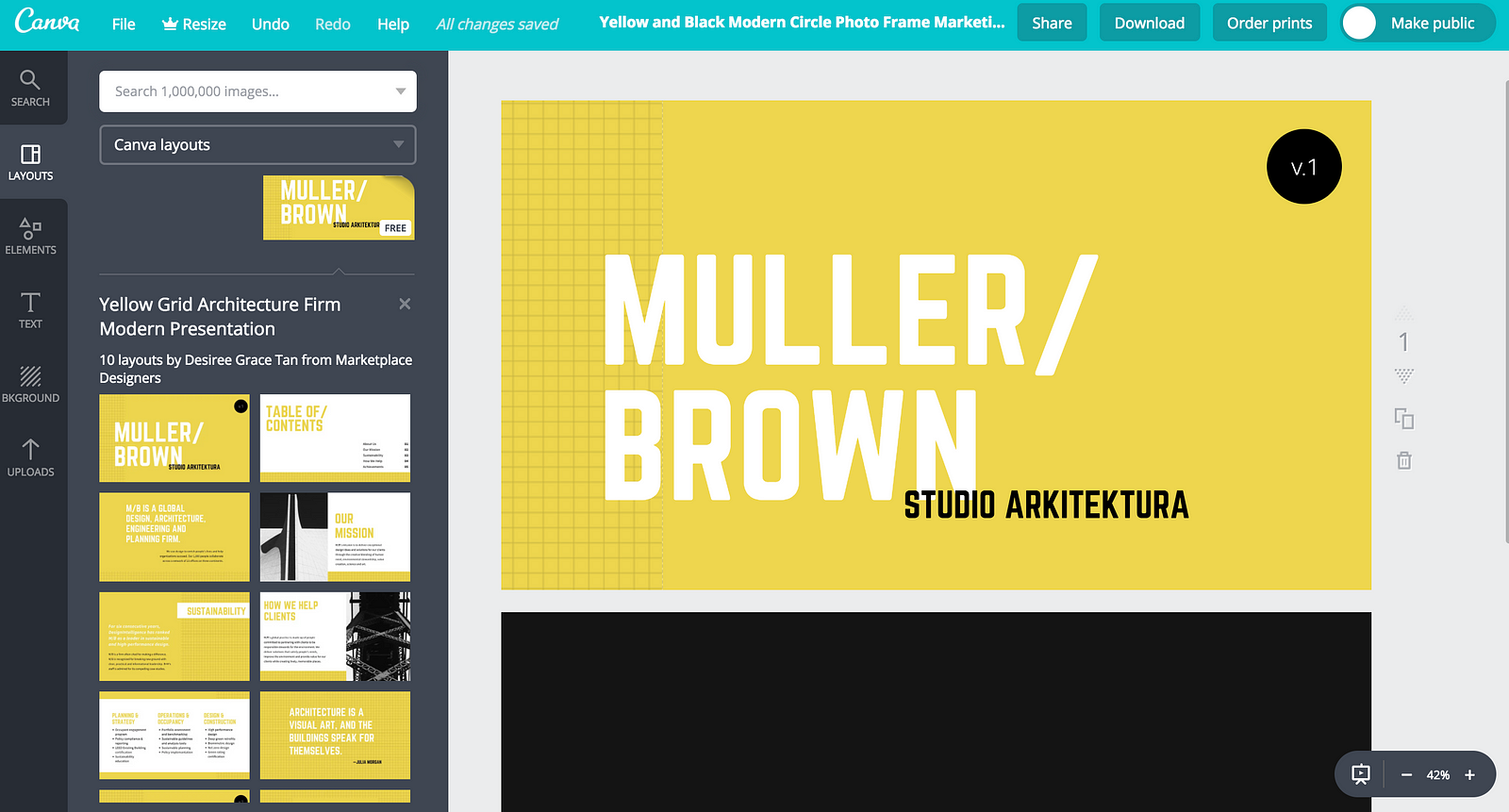Open the Layouts sidebar tab
Screen dimensions: 1509x812
[x=30, y=162]
